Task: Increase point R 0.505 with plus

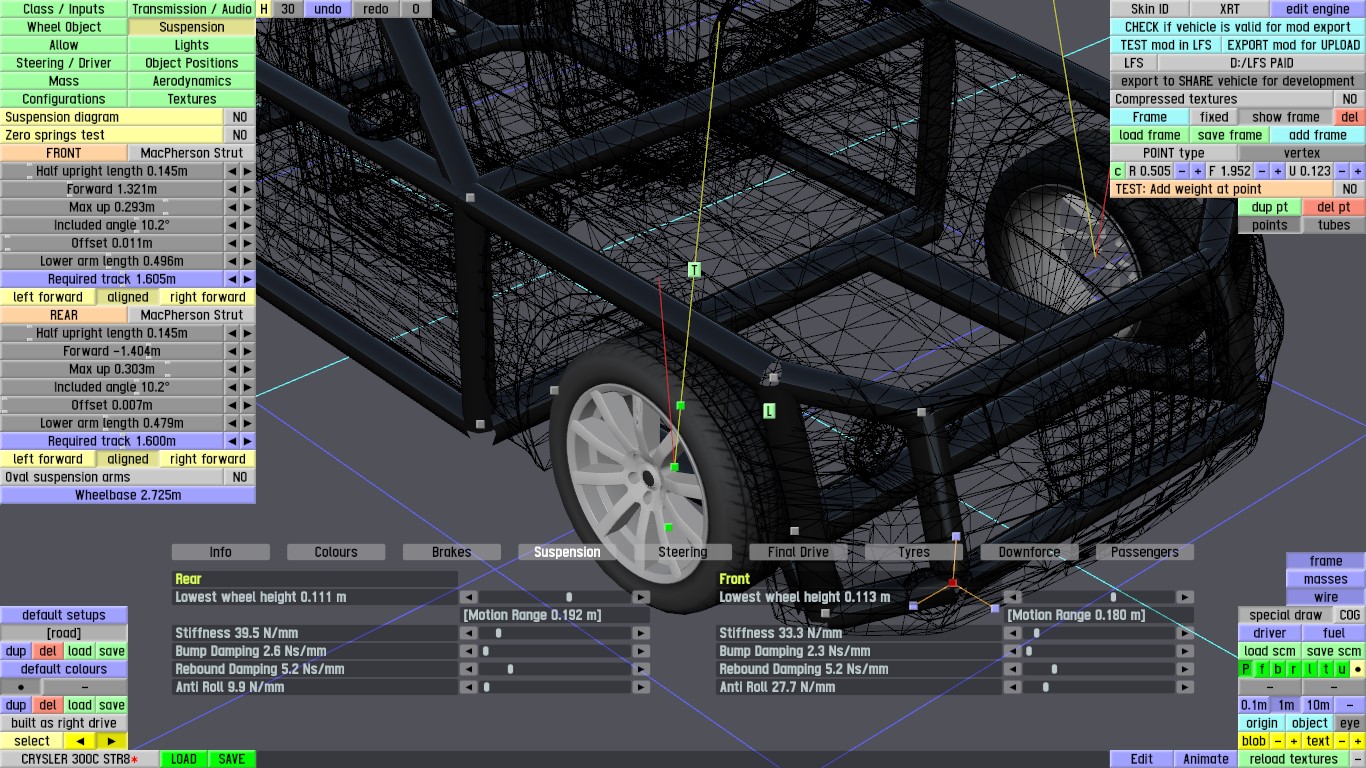Action: click(x=1198, y=171)
